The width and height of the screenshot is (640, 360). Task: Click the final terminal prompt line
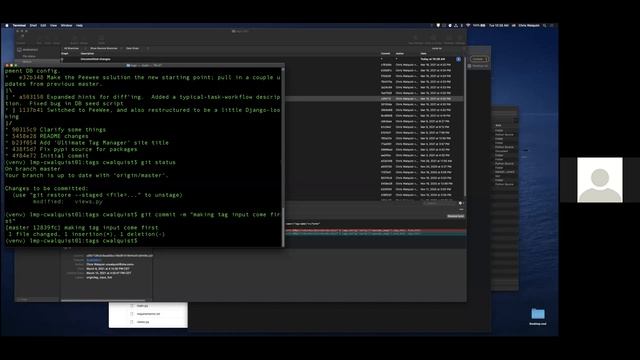(71, 241)
